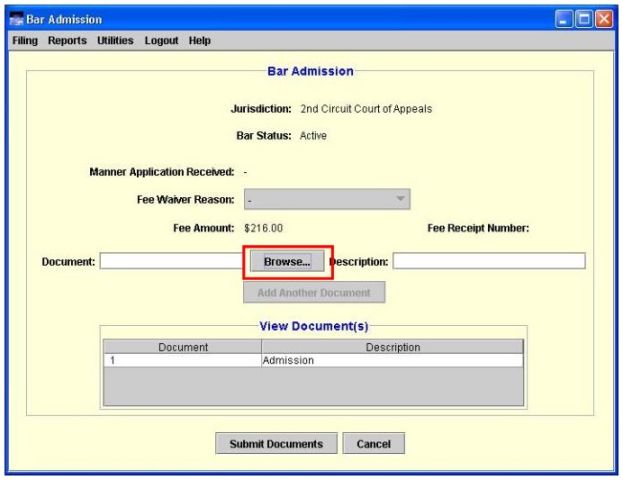
Task: Cancel the bar admission form
Action: tap(373, 443)
